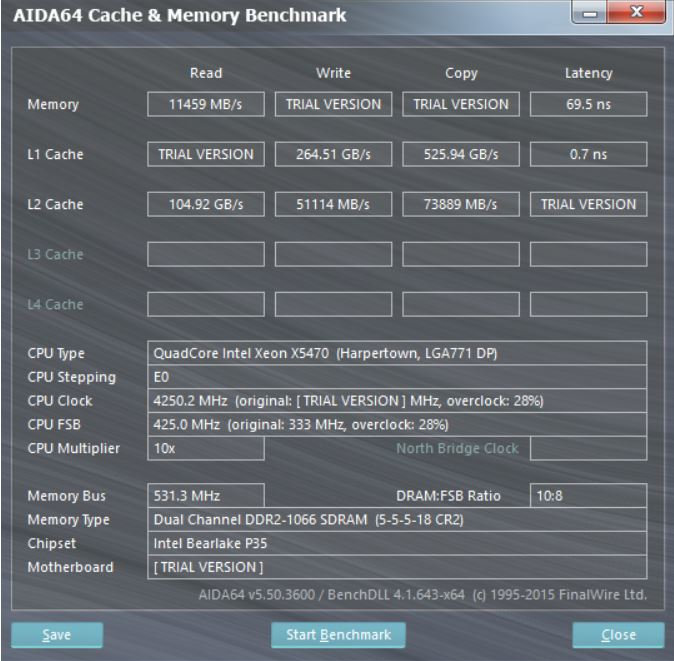Image resolution: width=674 pixels, height=661 pixels.
Task: Click the Latency column header
Action: [x=588, y=73]
